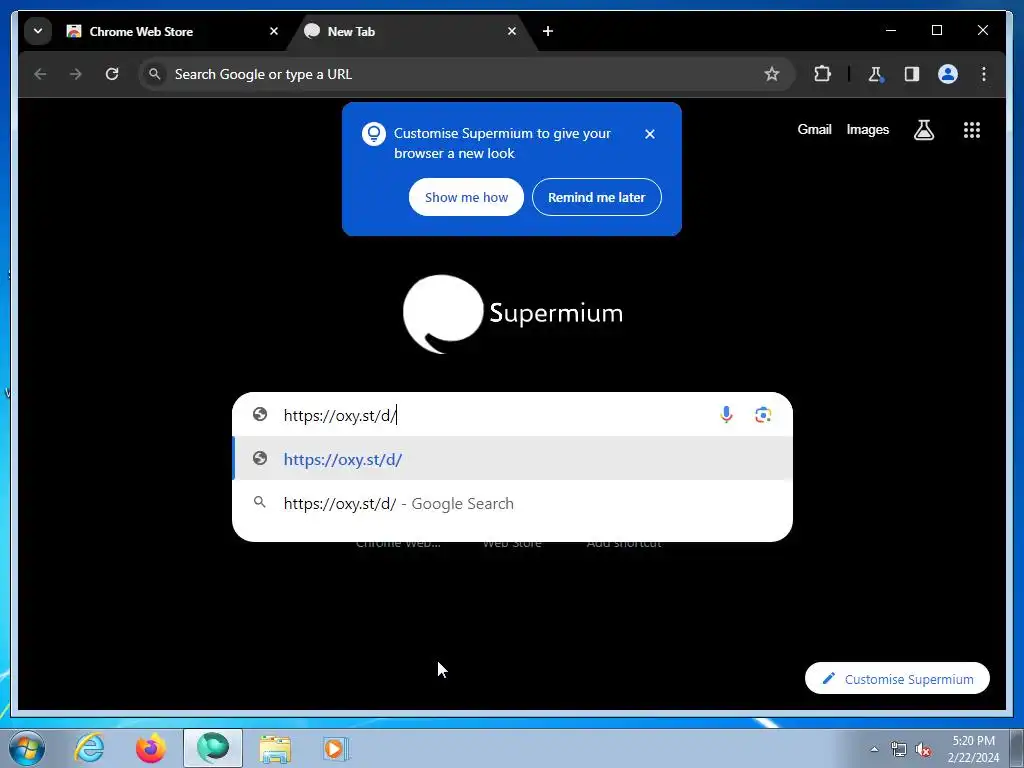This screenshot has width=1024, height=768.
Task: Maximize the Supermium window
Action: coord(936,30)
